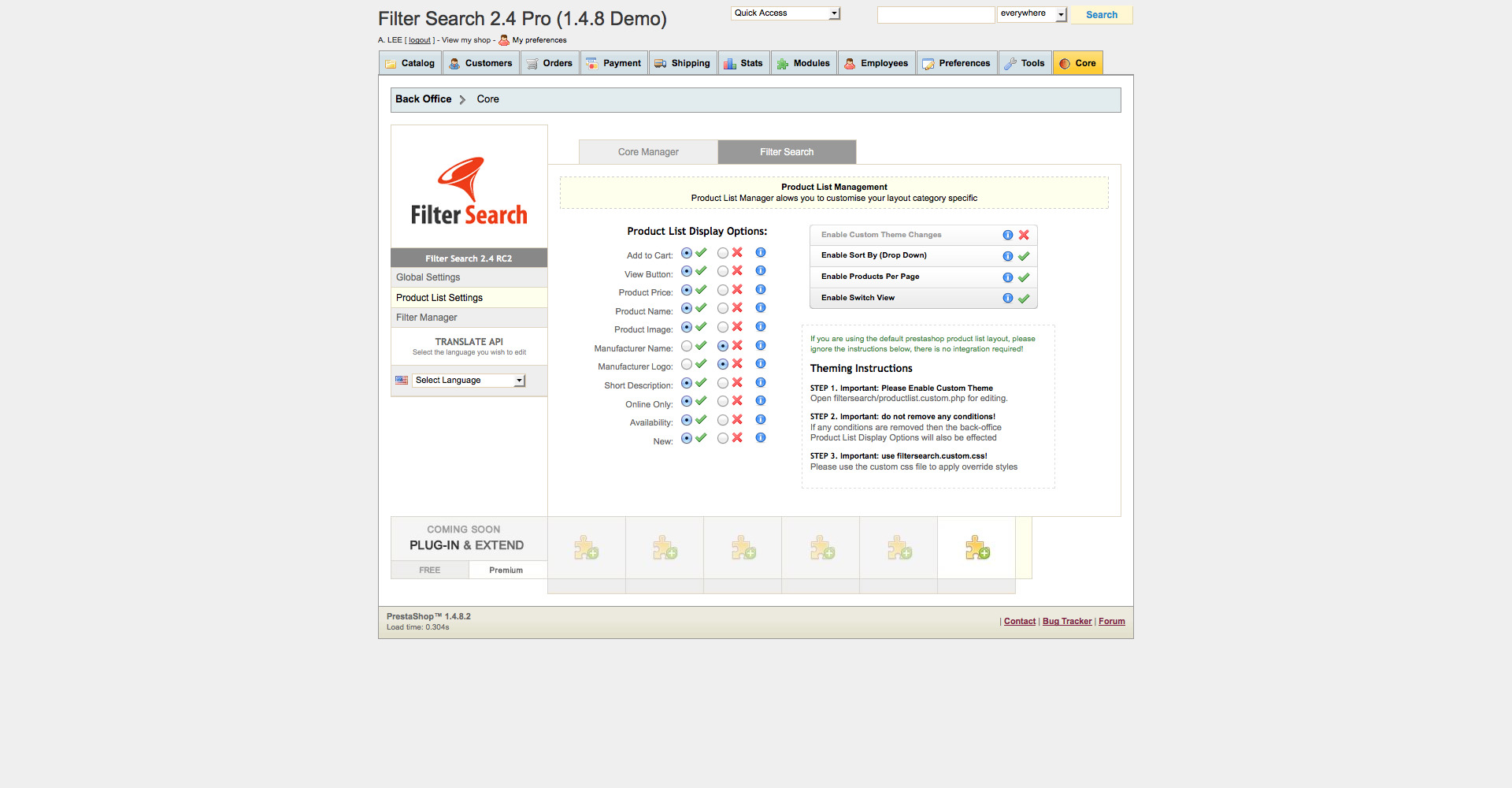The image size is (1512, 788).
Task: Open Global Settings in sidebar
Action: (469, 277)
